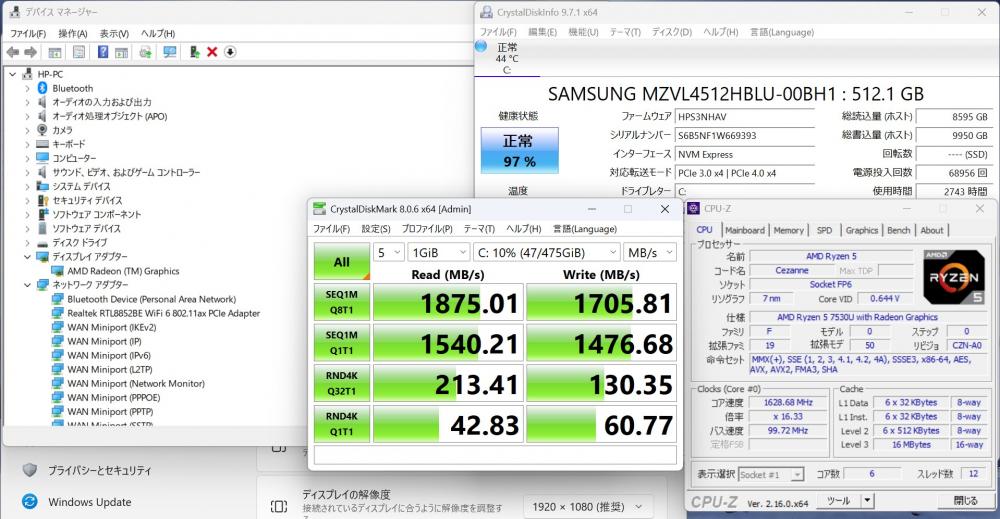Open the 表示(V) menu in Device Manager
Viewport: 1000px width, 519px height.
[x=114, y=33]
